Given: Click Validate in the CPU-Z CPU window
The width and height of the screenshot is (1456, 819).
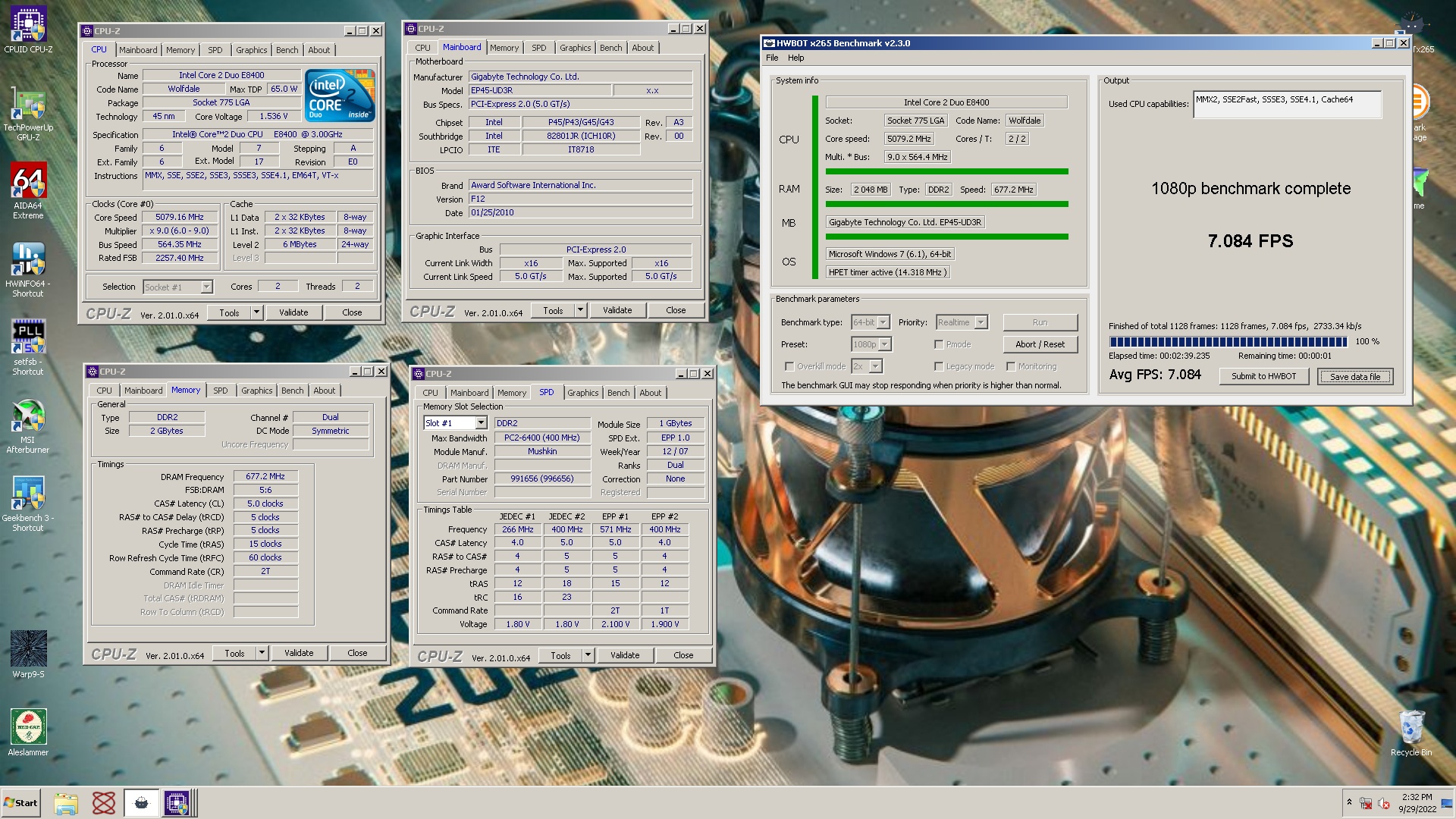Looking at the screenshot, I should coord(293,312).
